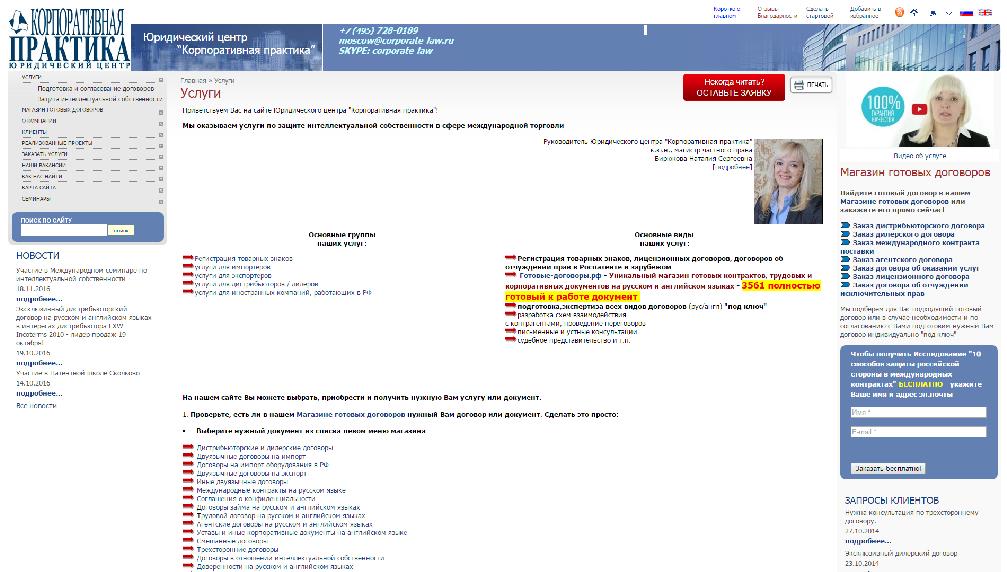Click the Корпоративная практика logo
Screen dimensions: 1007x572
point(69,39)
